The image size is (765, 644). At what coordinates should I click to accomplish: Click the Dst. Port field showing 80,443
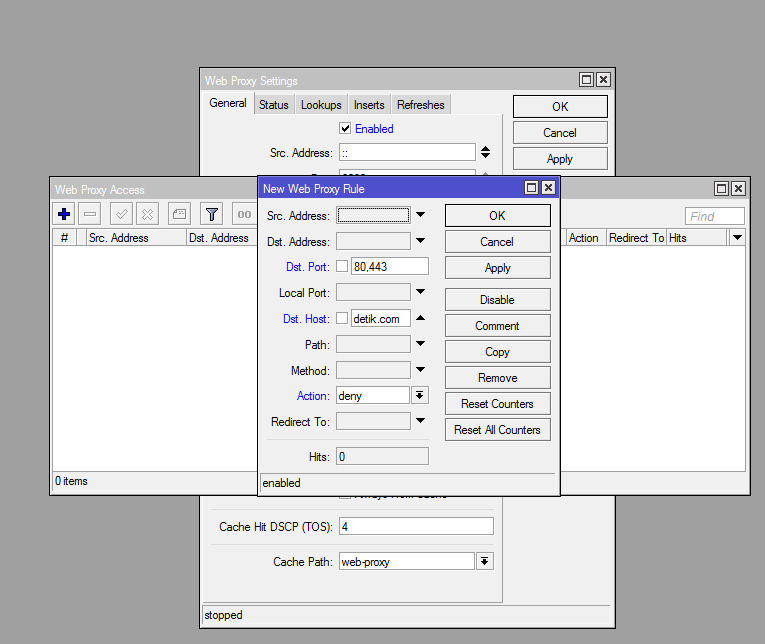[389, 266]
